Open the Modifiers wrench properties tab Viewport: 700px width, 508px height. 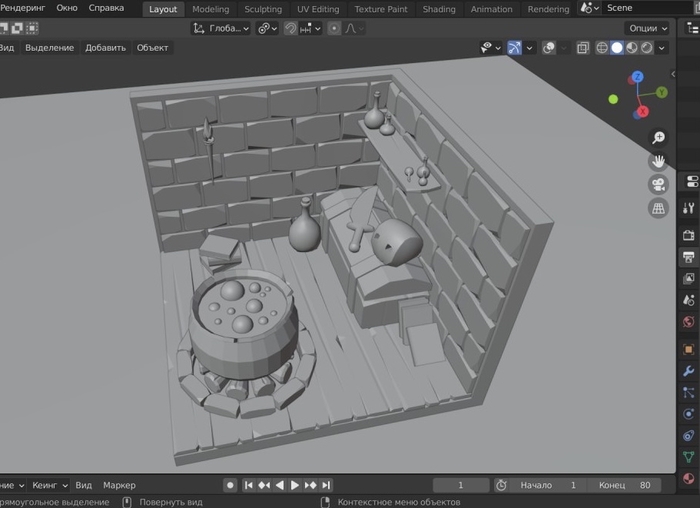pyautogui.click(x=688, y=371)
